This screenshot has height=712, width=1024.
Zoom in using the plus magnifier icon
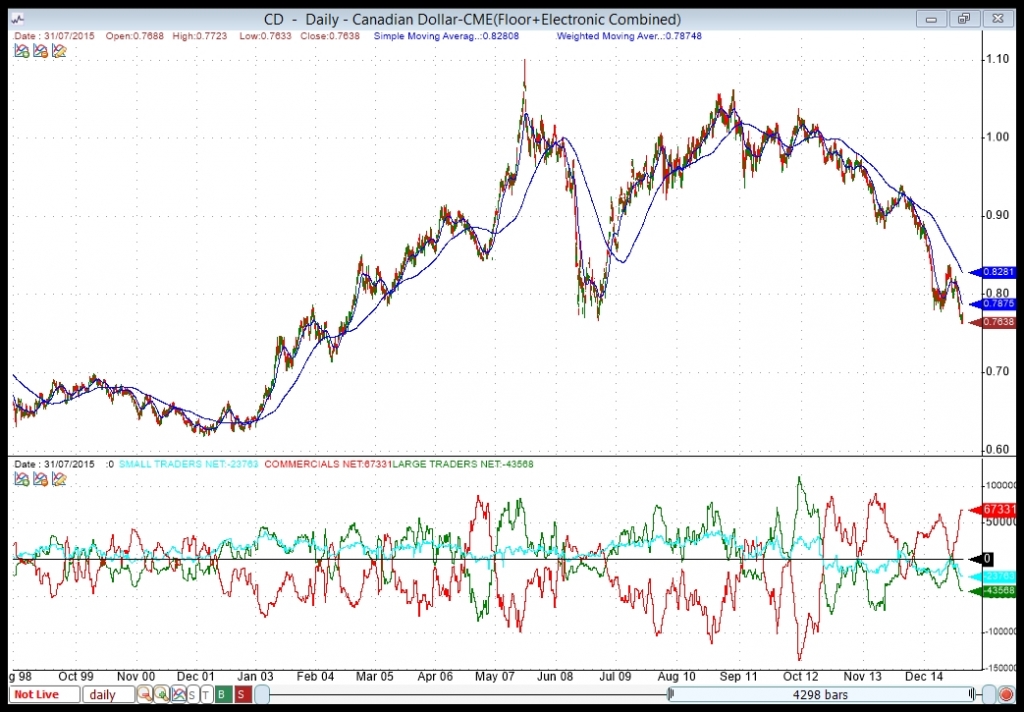coord(161,694)
